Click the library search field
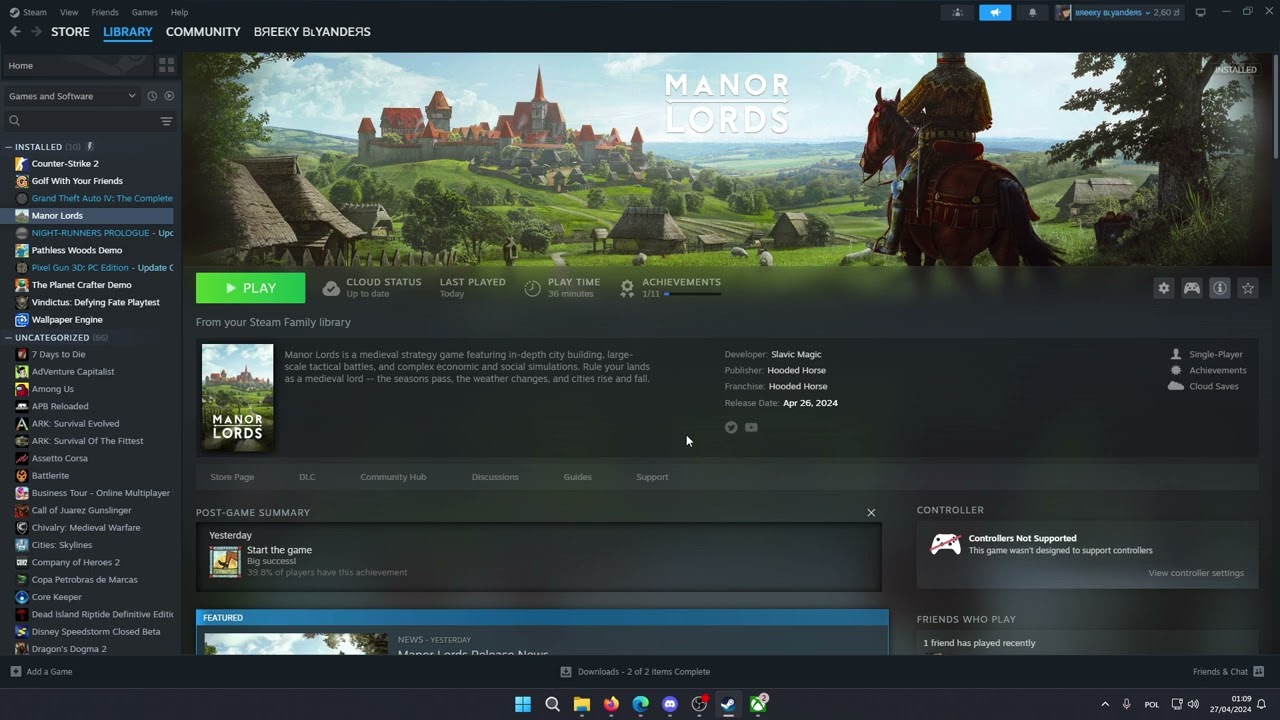 tap(80, 121)
